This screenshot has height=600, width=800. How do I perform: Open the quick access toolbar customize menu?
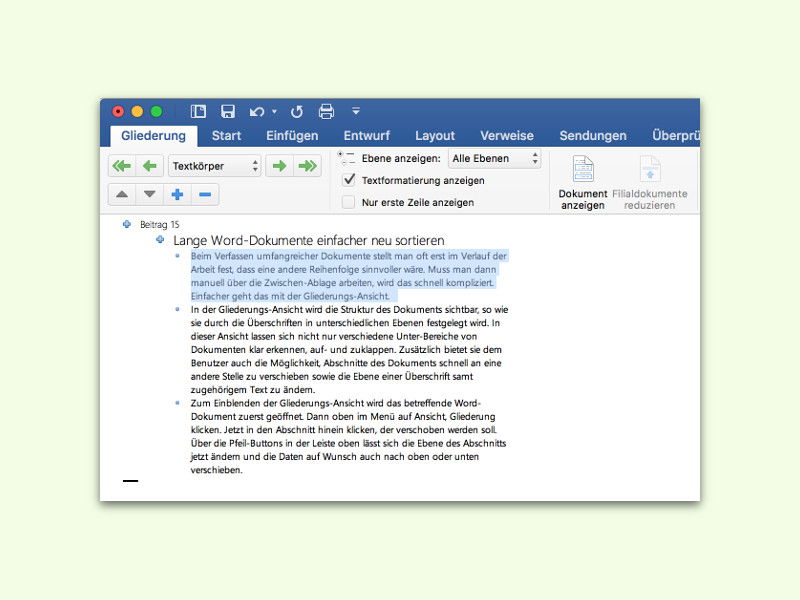click(356, 111)
